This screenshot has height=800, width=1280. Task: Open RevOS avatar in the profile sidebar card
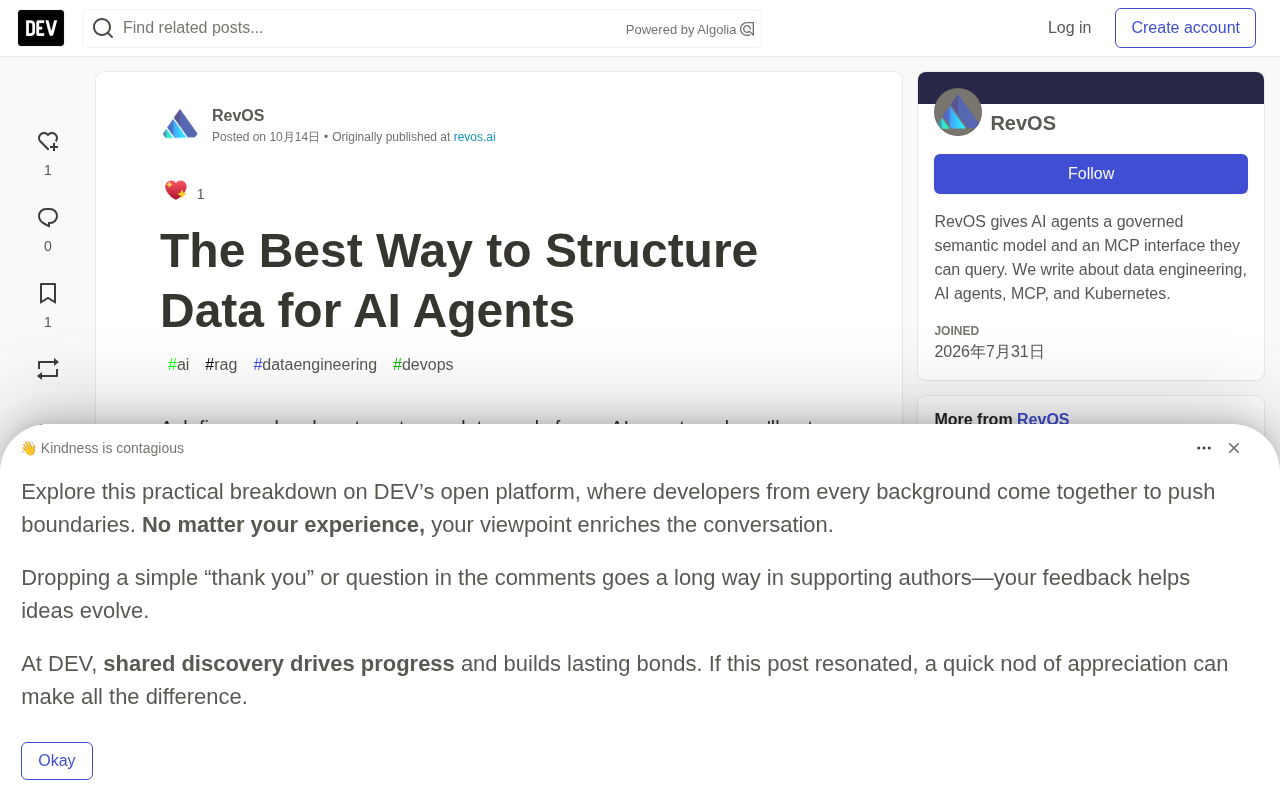click(958, 112)
